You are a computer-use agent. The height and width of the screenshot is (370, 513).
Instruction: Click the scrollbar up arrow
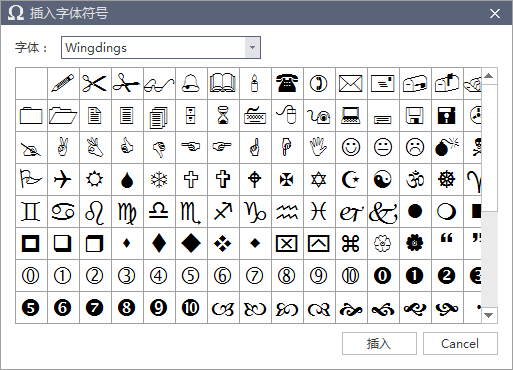click(489, 76)
